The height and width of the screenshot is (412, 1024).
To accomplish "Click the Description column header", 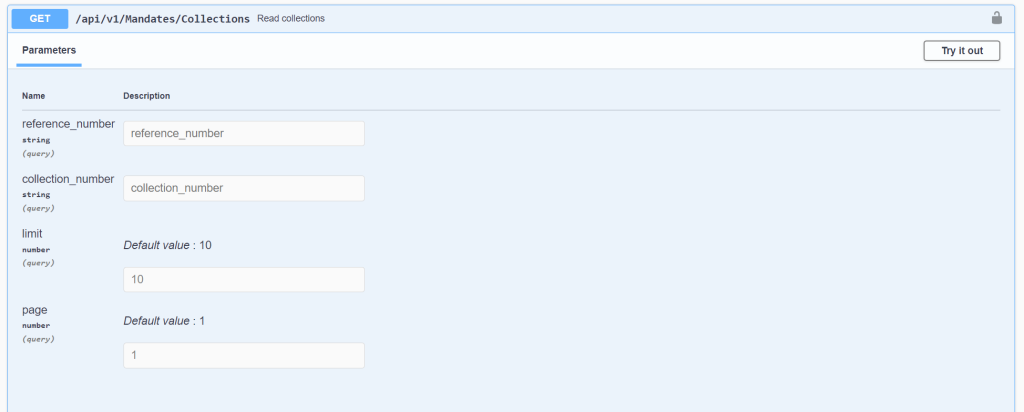I will click(x=146, y=96).
